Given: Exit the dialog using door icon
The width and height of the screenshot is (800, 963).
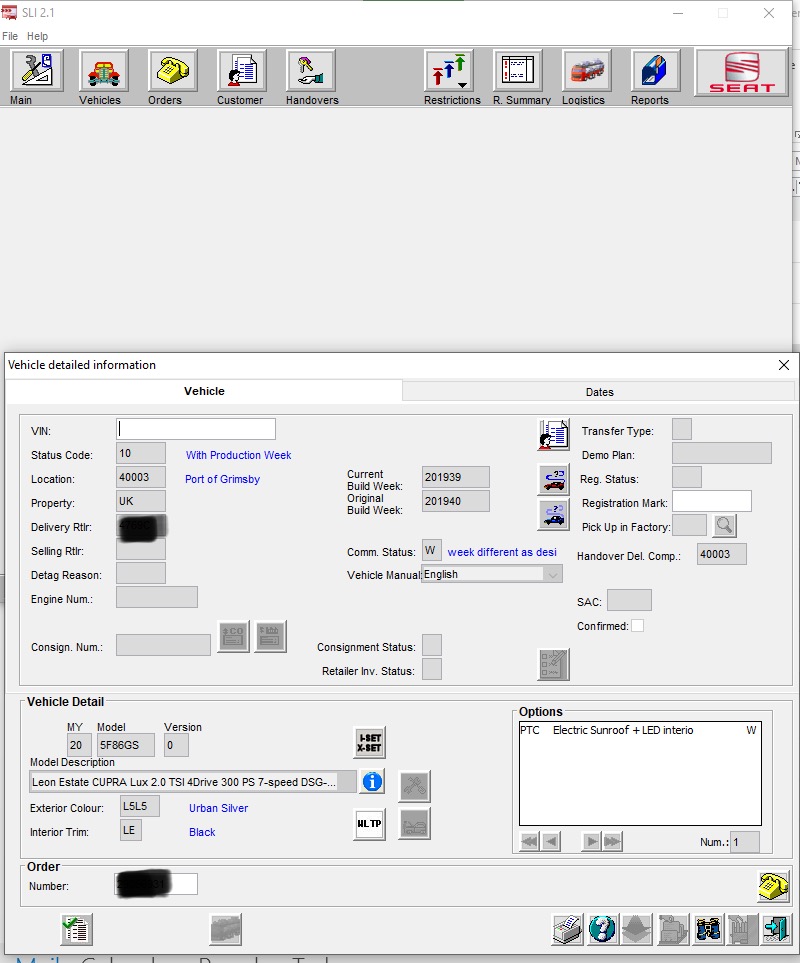Looking at the screenshot, I should tap(775, 929).
